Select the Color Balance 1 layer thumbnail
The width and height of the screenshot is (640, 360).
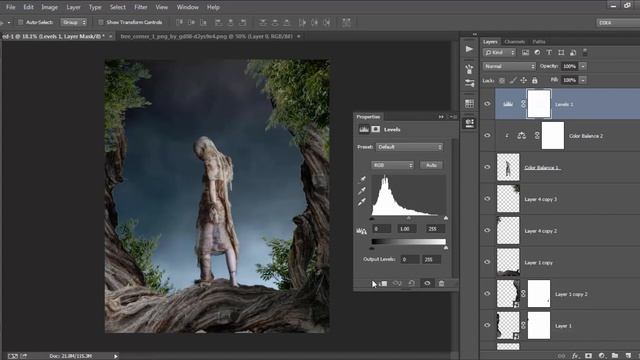coord(508,167)
